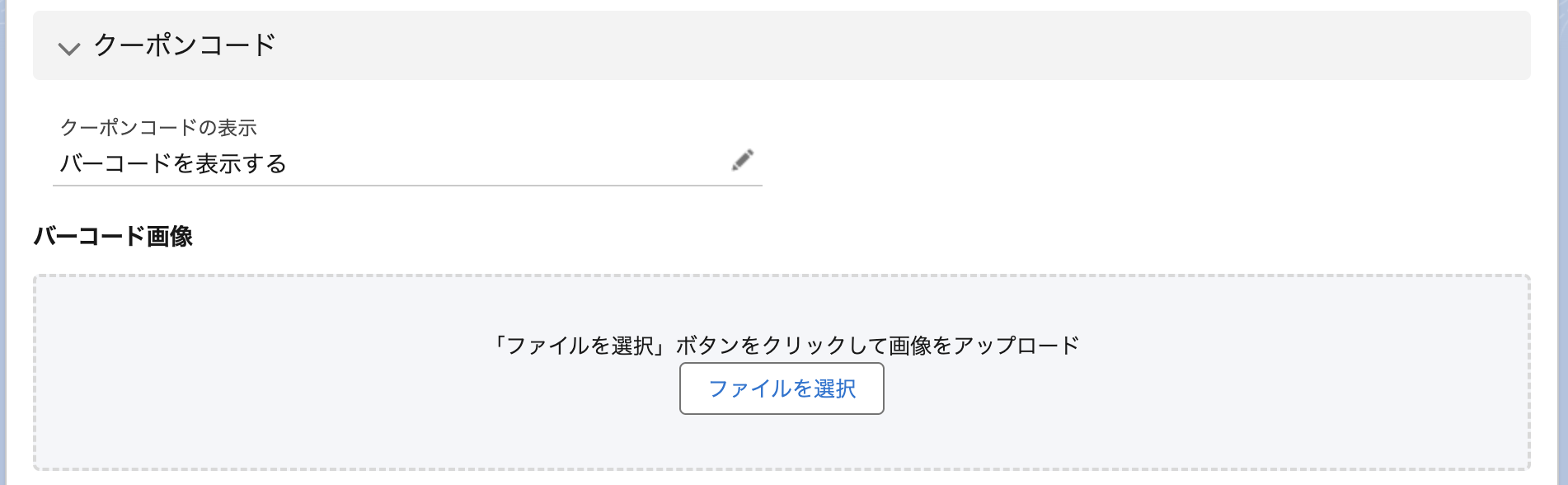Screen dimensions: 1568x485
Task: Click the クーポンコードの表示 field label
Action: 158,128
